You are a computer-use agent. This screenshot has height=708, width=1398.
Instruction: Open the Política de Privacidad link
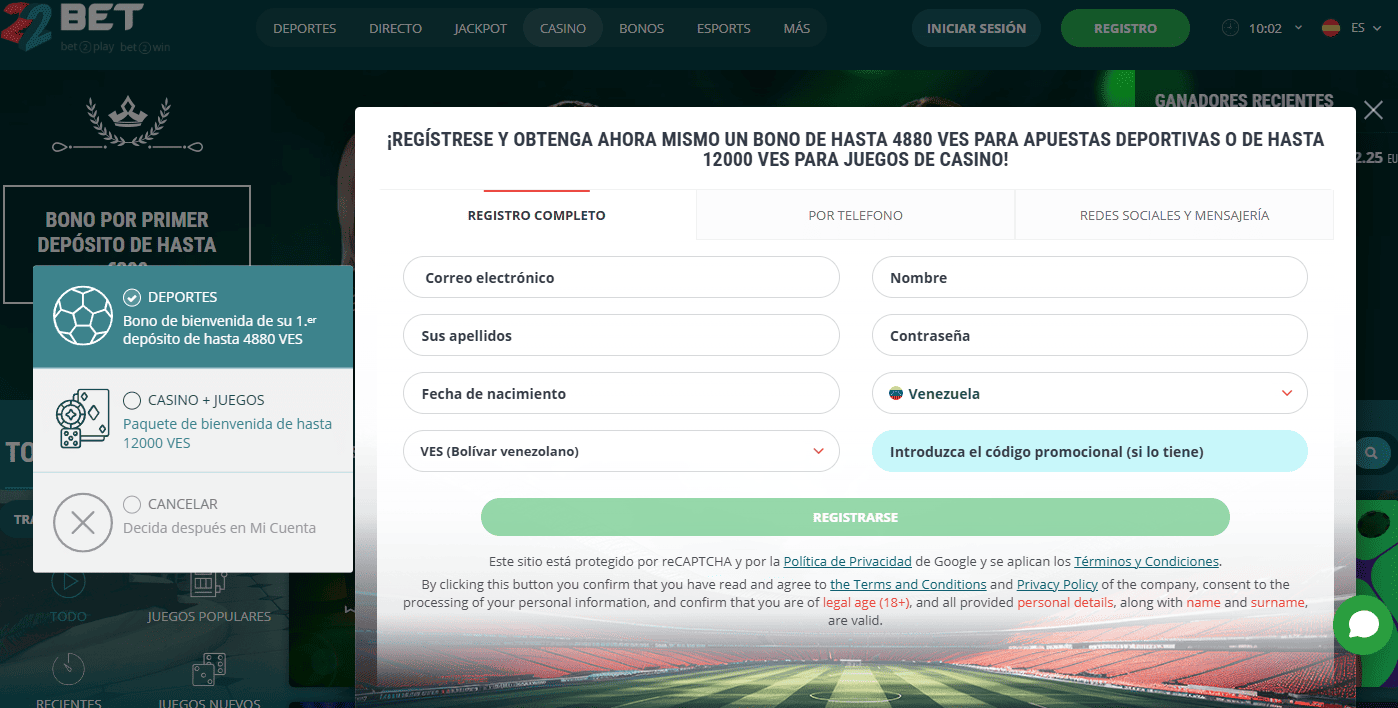tap(847, 561)
